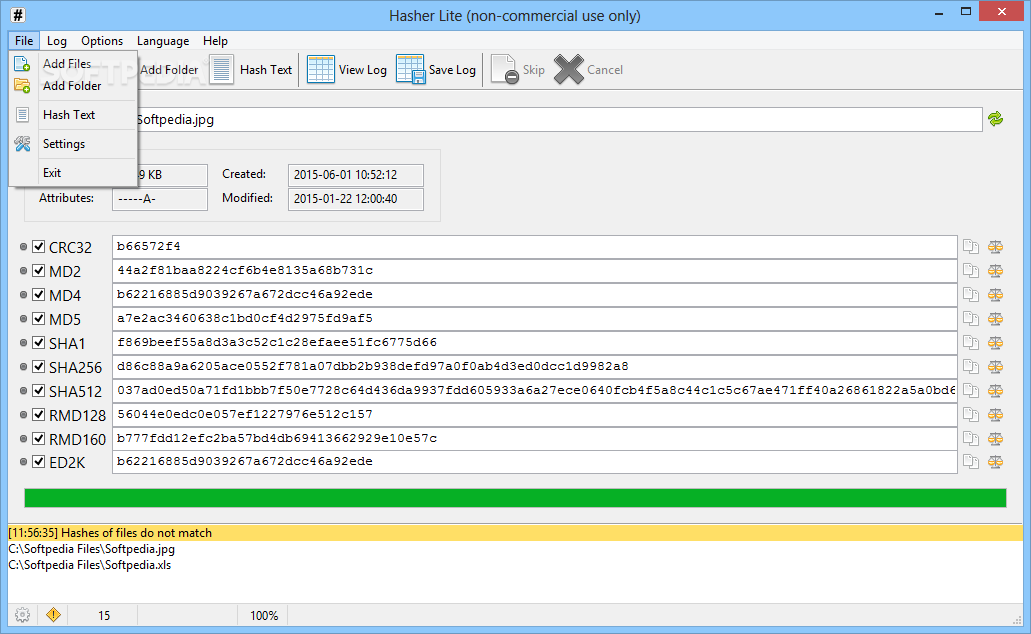Image resolution: width=1031 pixels, height=634 pixels.
Task: Copy the RMD128 hash value
Action: 971,414
